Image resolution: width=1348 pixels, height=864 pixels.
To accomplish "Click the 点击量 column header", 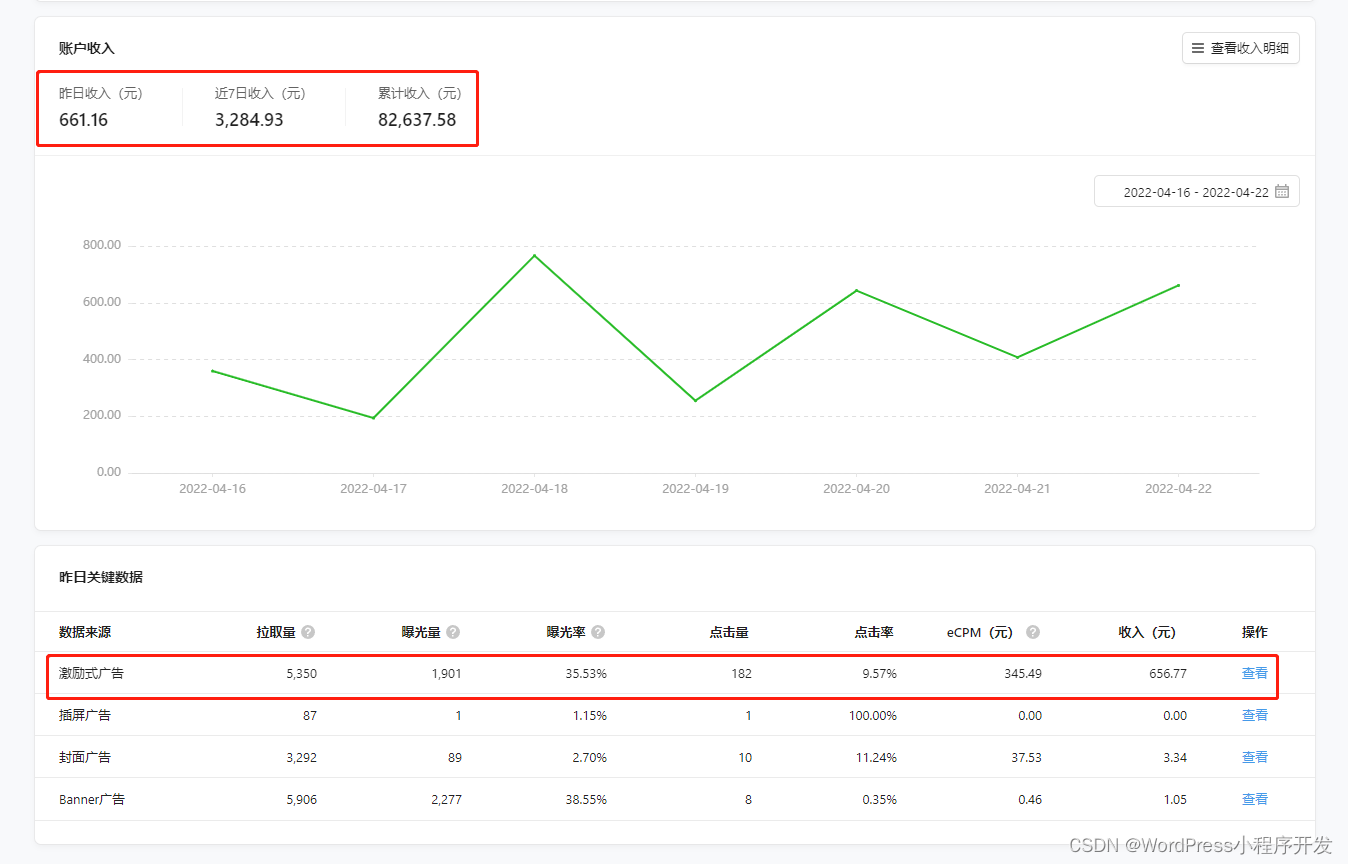I will 729,632.
